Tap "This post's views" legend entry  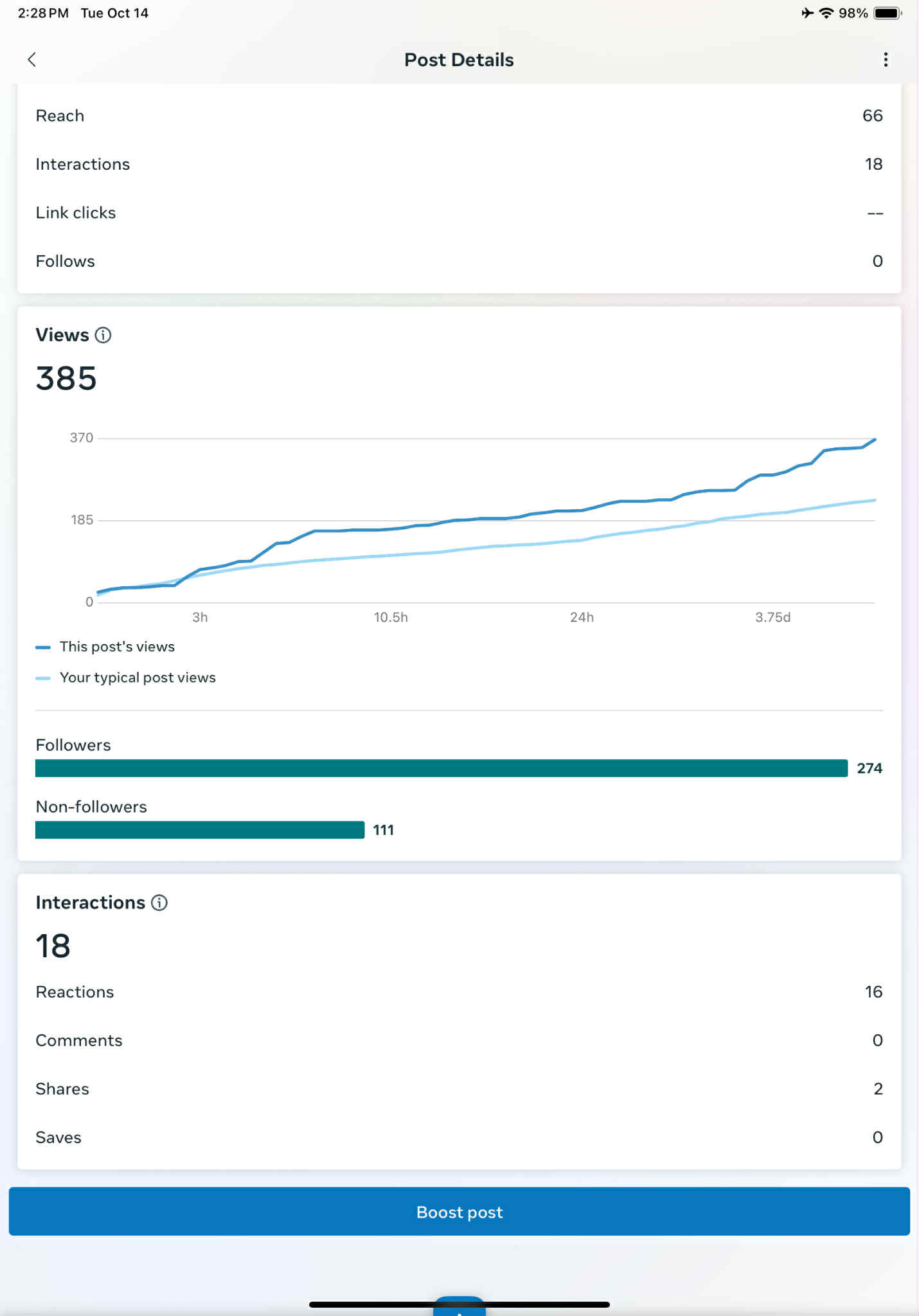[116, 647]
